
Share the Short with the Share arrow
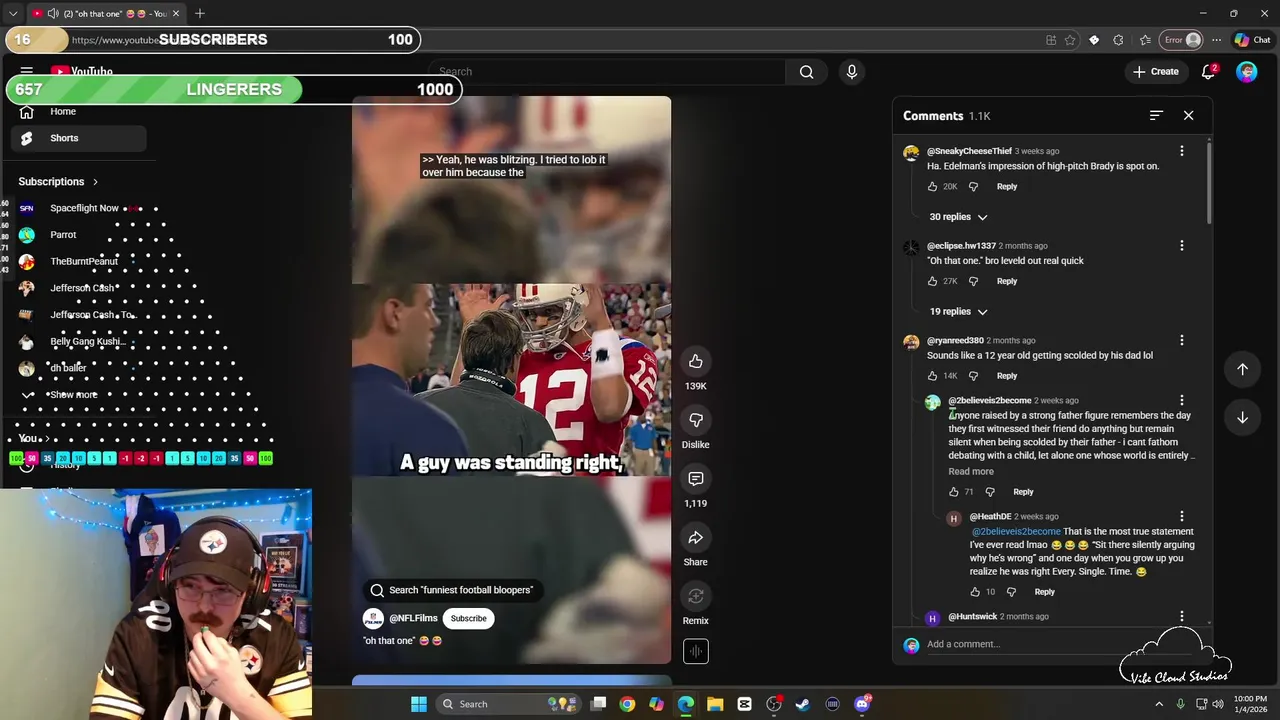coord(695,538)
